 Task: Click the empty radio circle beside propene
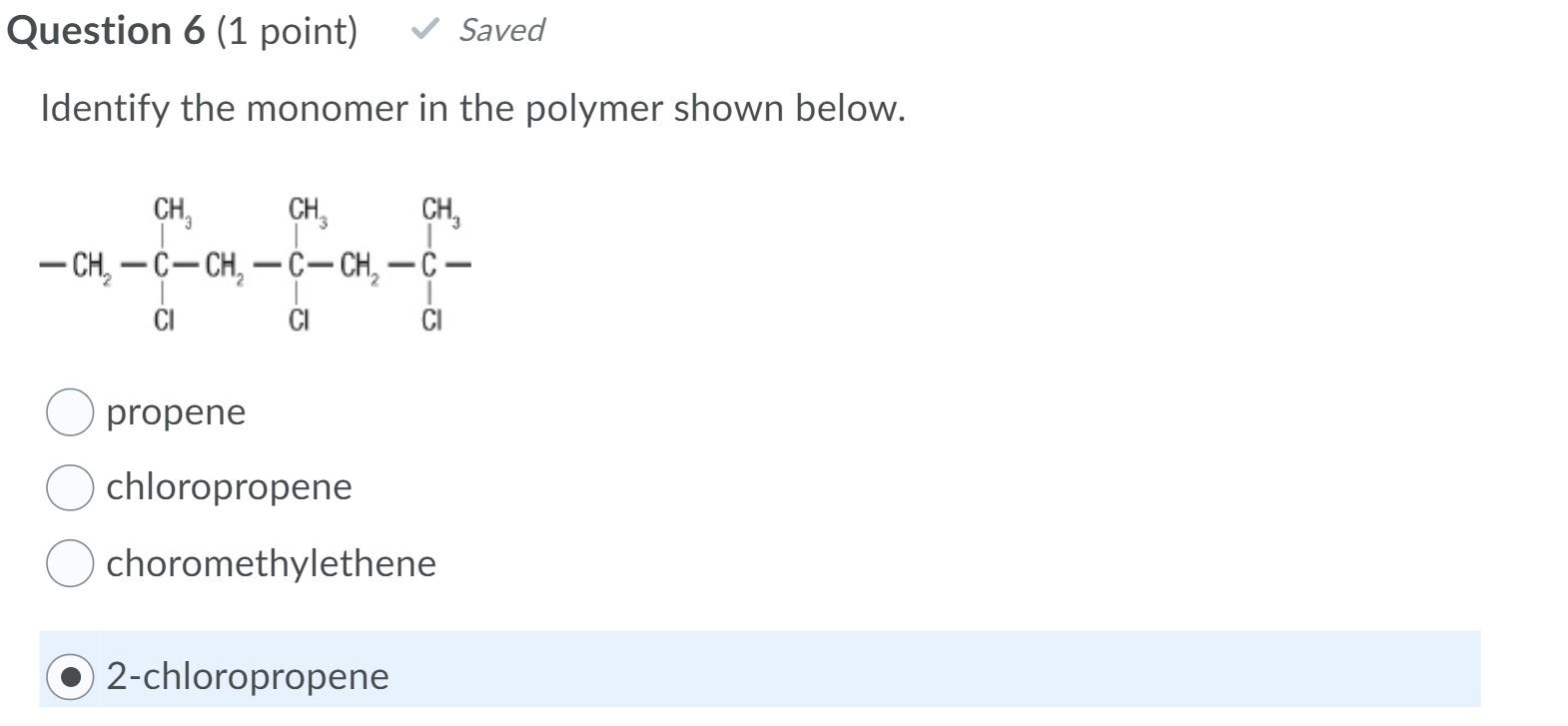coord(69,412)
